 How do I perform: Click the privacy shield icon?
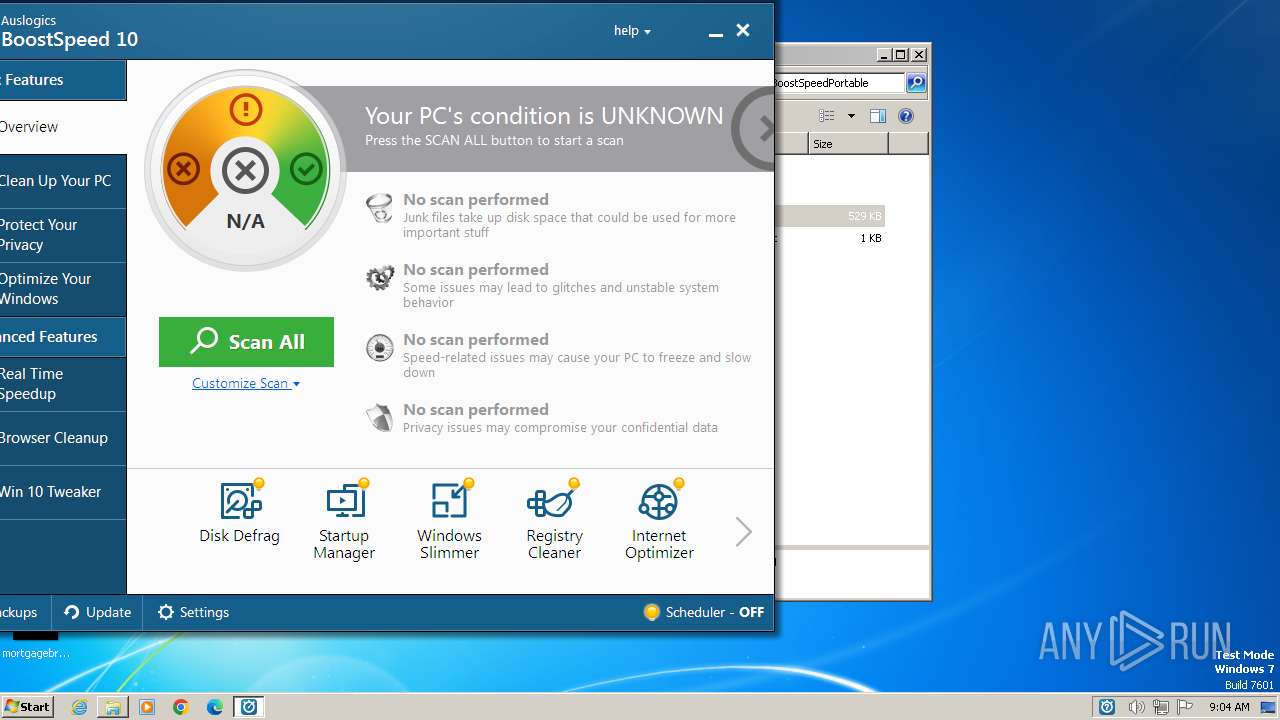[x=380, y=417]
